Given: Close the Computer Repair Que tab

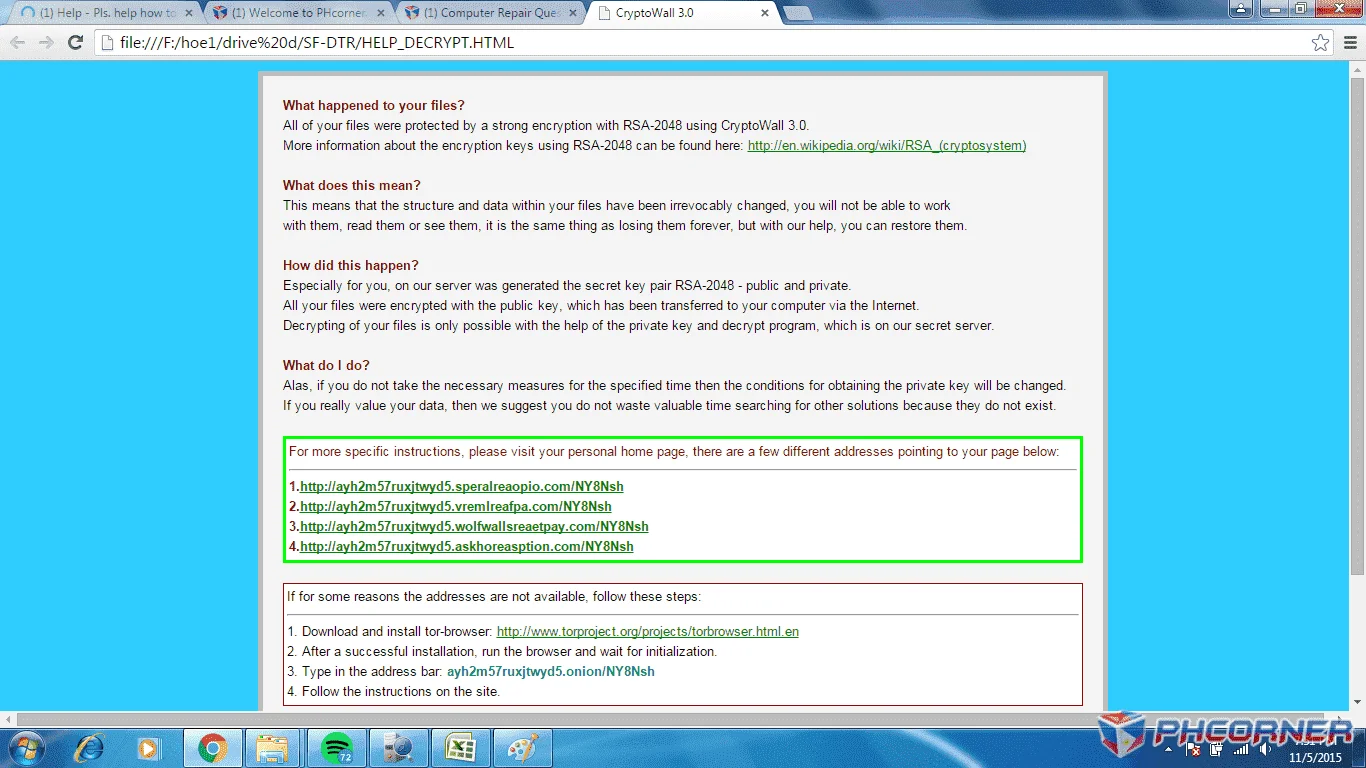Looking at the screenshot, I should (x=573, y=13).
